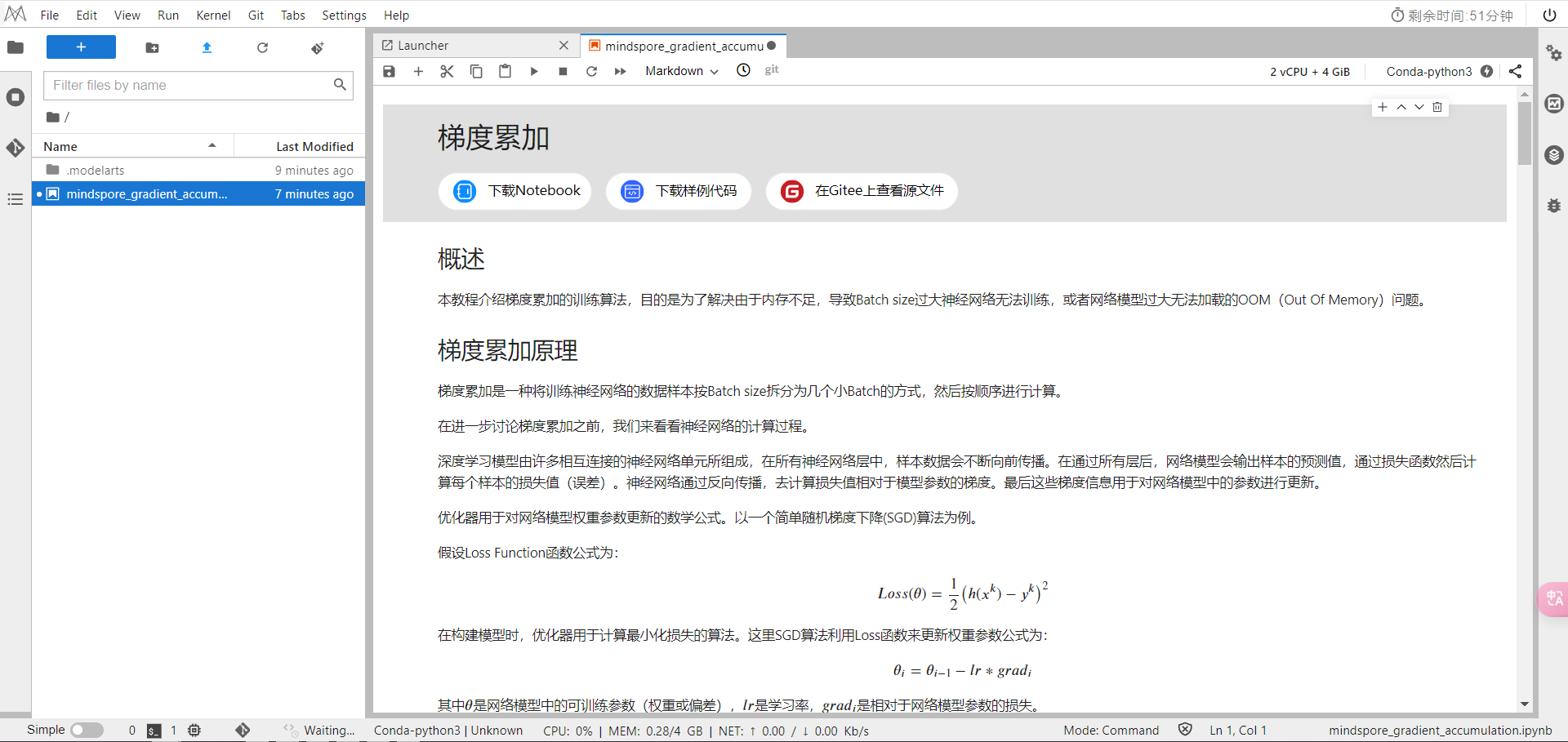Cut the selected cell with scissors icon
1568x742 pixels.
[447, 71]
